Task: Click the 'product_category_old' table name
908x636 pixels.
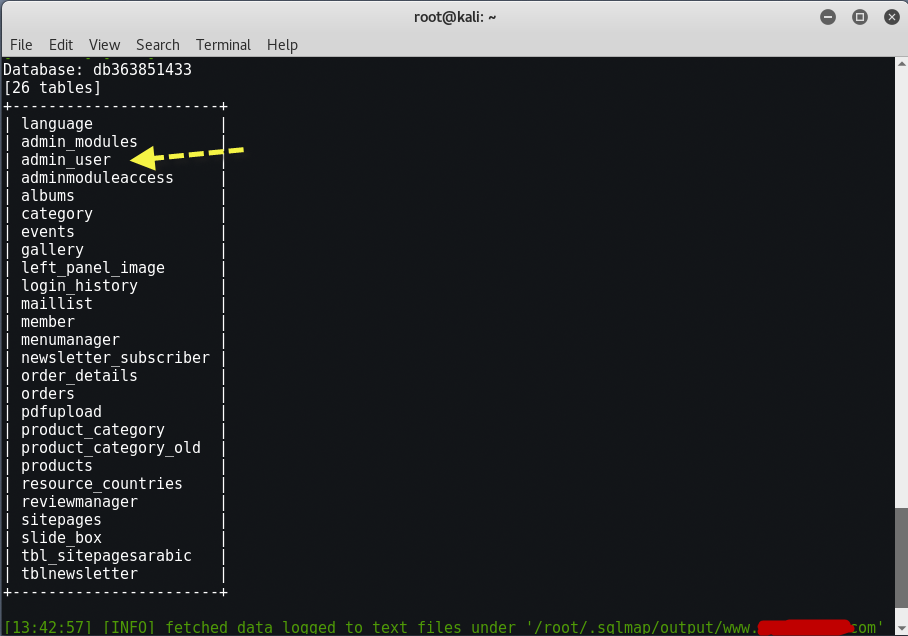Action: click(x=111, y=447)
